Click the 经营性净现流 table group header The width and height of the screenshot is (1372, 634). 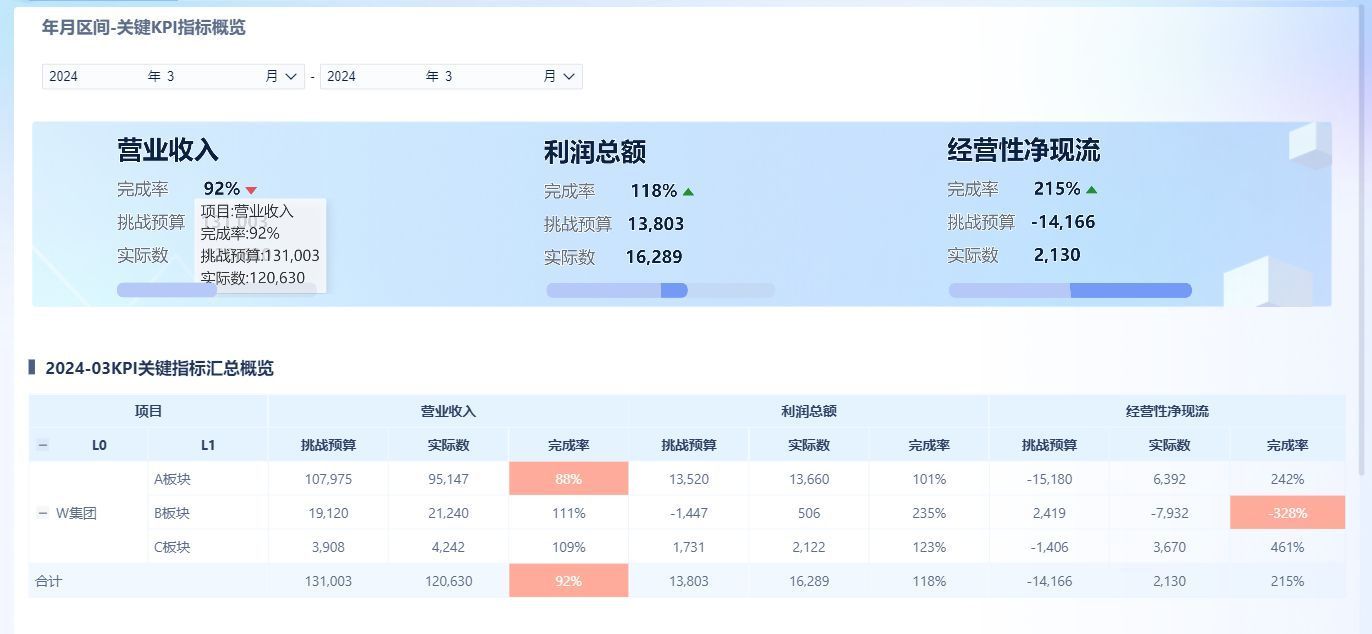[1167, 411]
